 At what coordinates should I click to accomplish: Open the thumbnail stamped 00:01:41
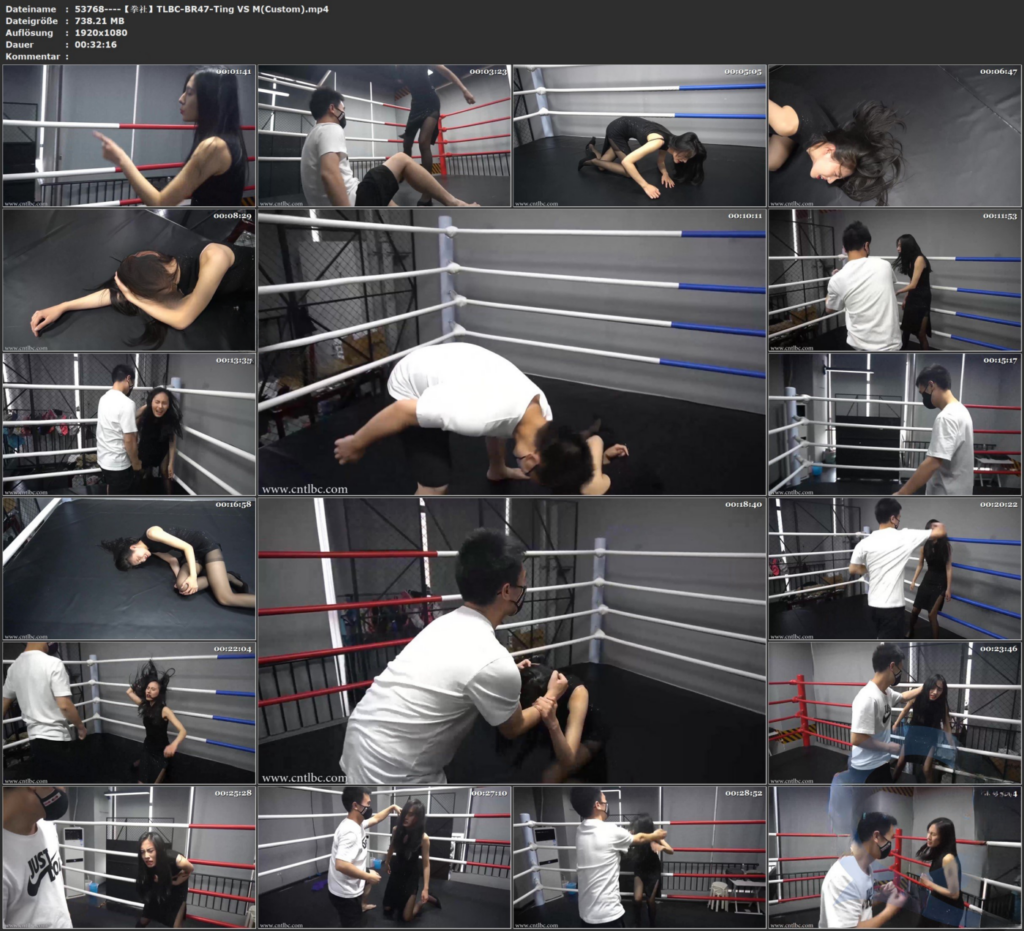129,135
